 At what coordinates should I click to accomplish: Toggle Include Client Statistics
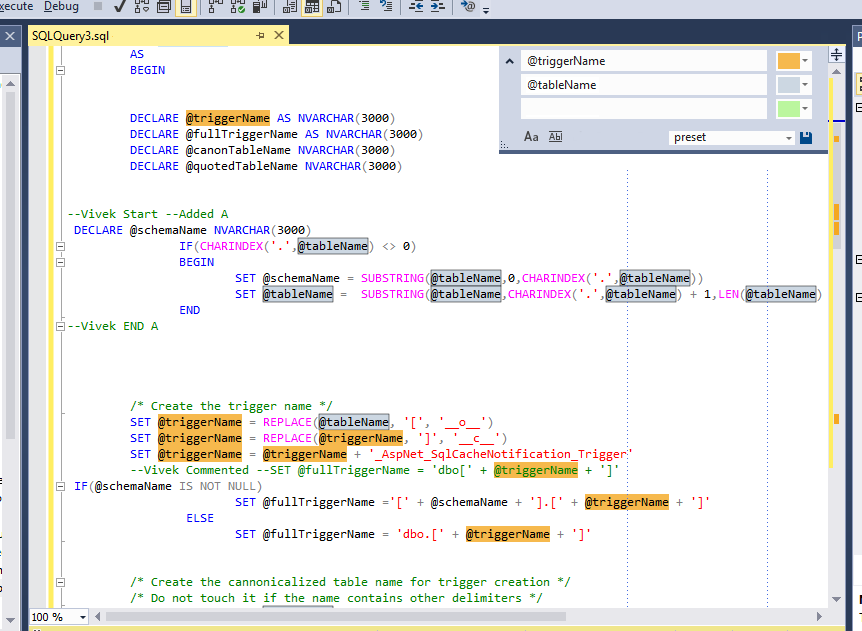(259, 6)
